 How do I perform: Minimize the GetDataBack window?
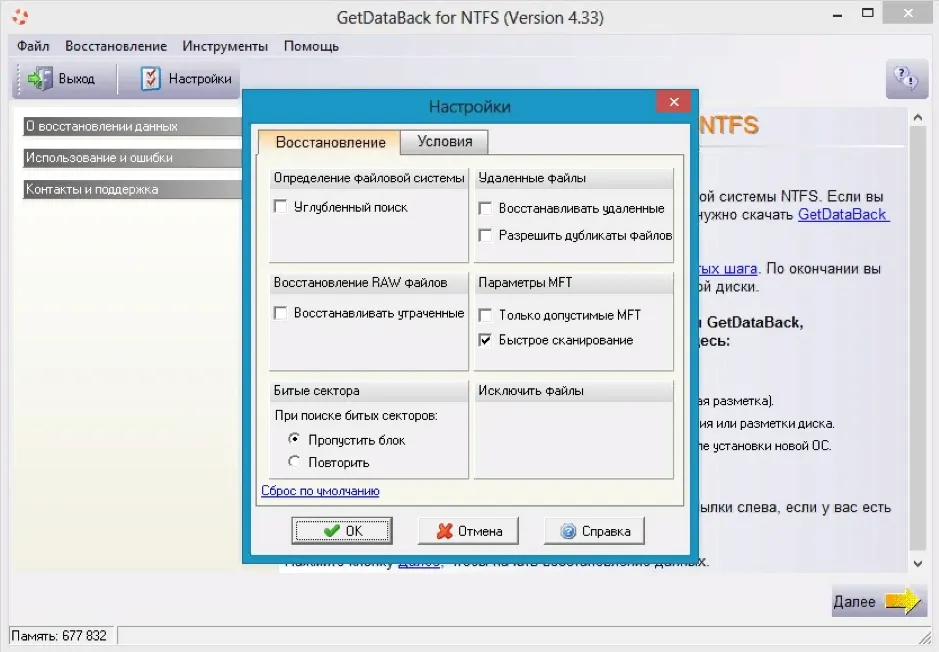coord(838,15)
